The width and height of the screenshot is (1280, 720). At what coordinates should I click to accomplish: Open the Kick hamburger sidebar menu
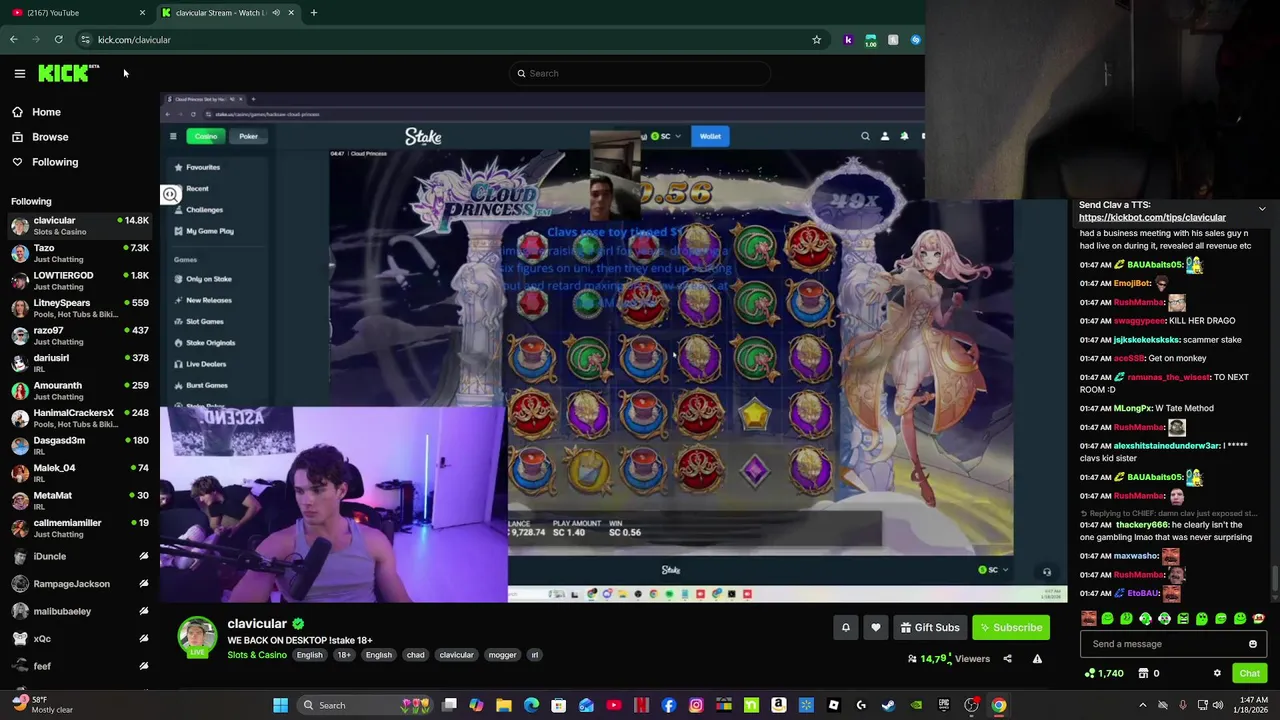[19, 73]
